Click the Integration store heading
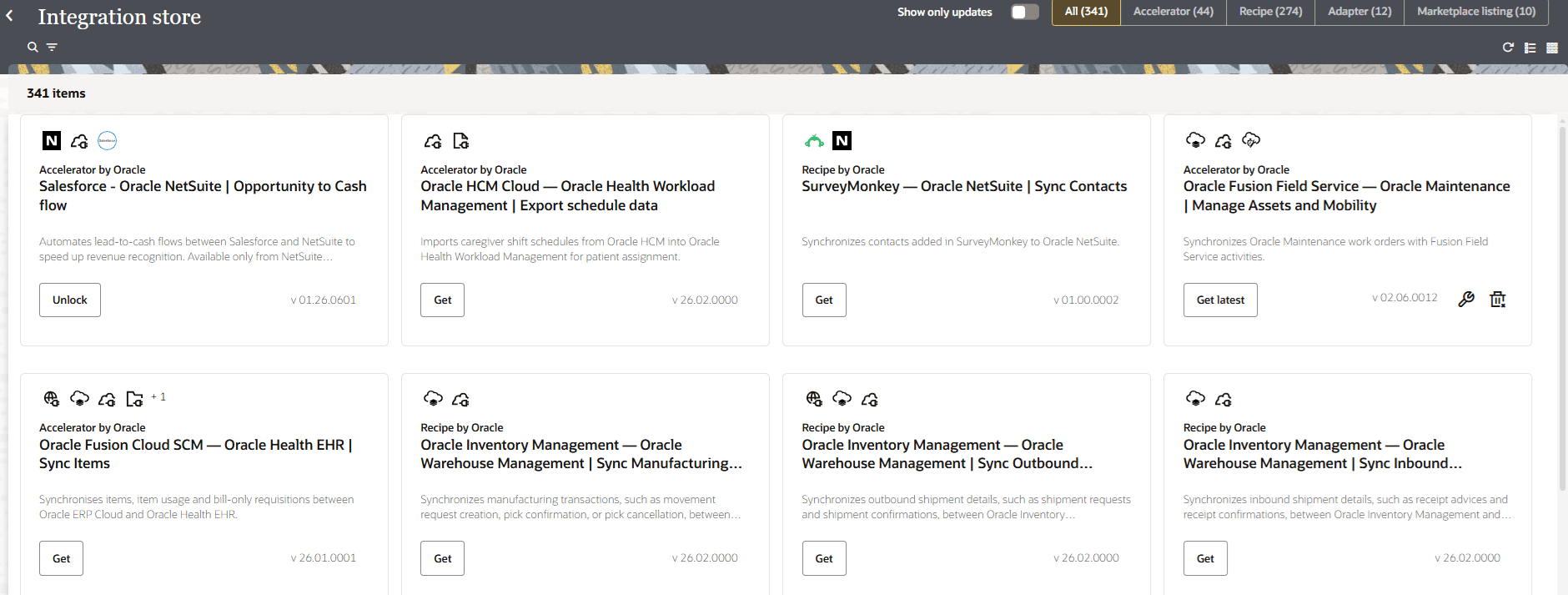Viewport: 1568px width, 595px height. pyautogui.click(x=119, y=17)
